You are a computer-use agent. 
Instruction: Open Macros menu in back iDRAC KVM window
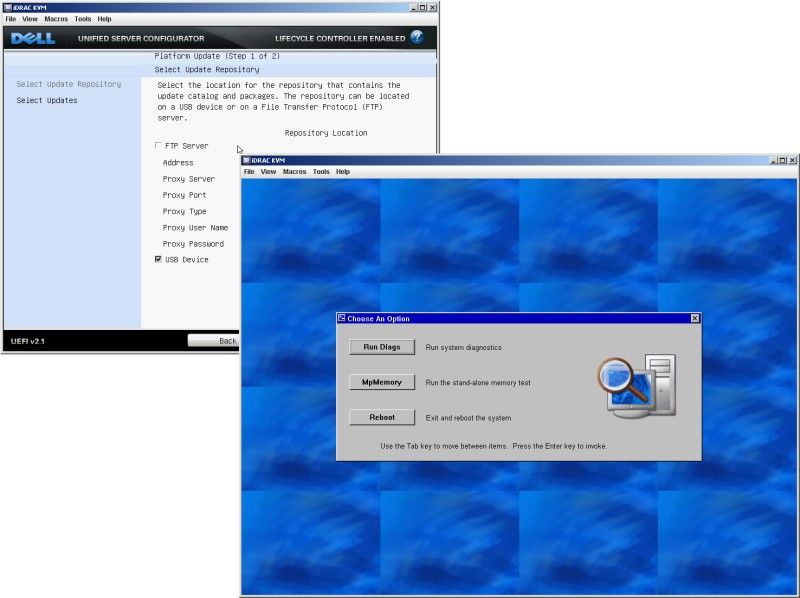click(56, 19)
